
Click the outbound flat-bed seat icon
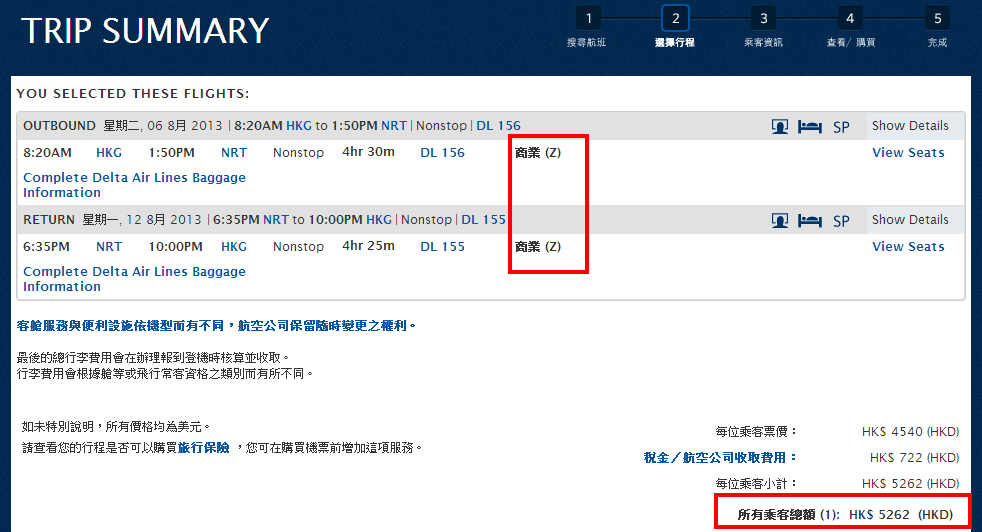tap(809, 127)
